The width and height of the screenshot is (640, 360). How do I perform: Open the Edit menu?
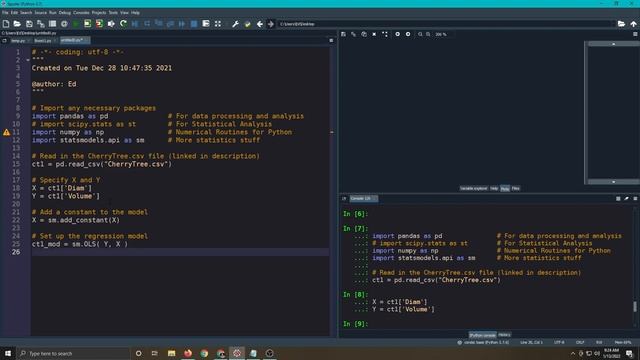[x=14, y=13]
